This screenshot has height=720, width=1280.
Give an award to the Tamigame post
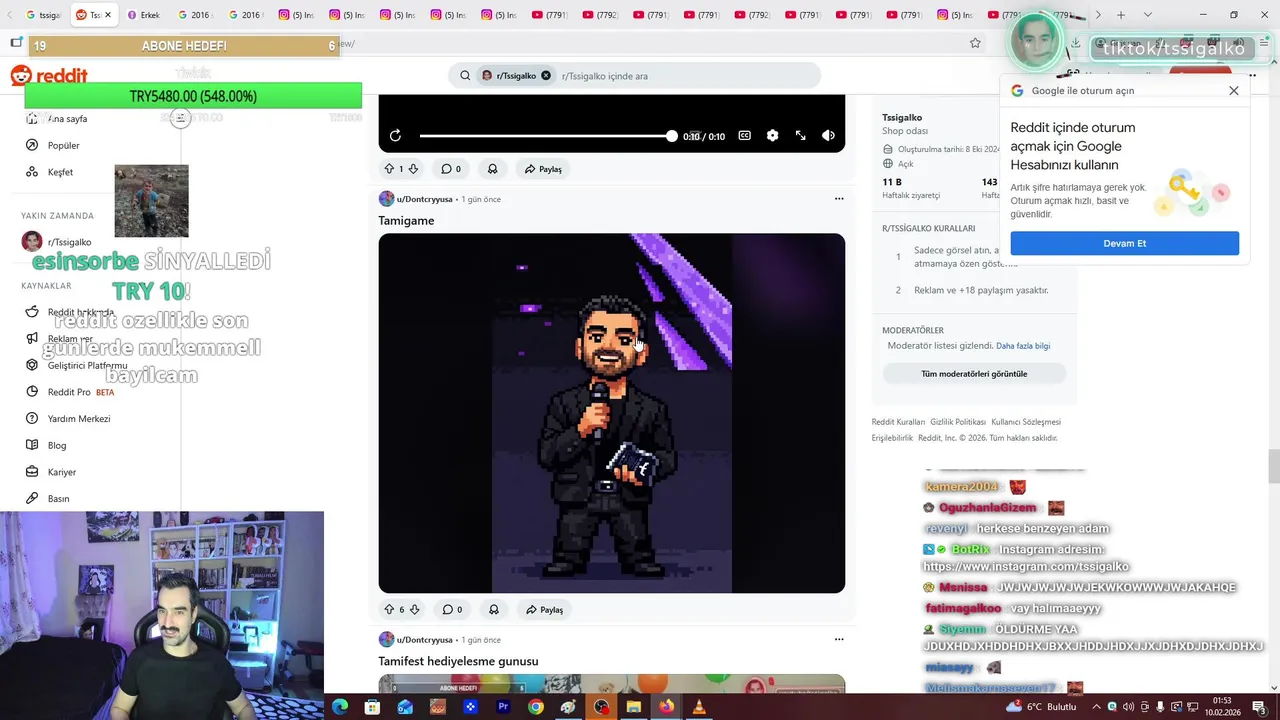point(493,609)
